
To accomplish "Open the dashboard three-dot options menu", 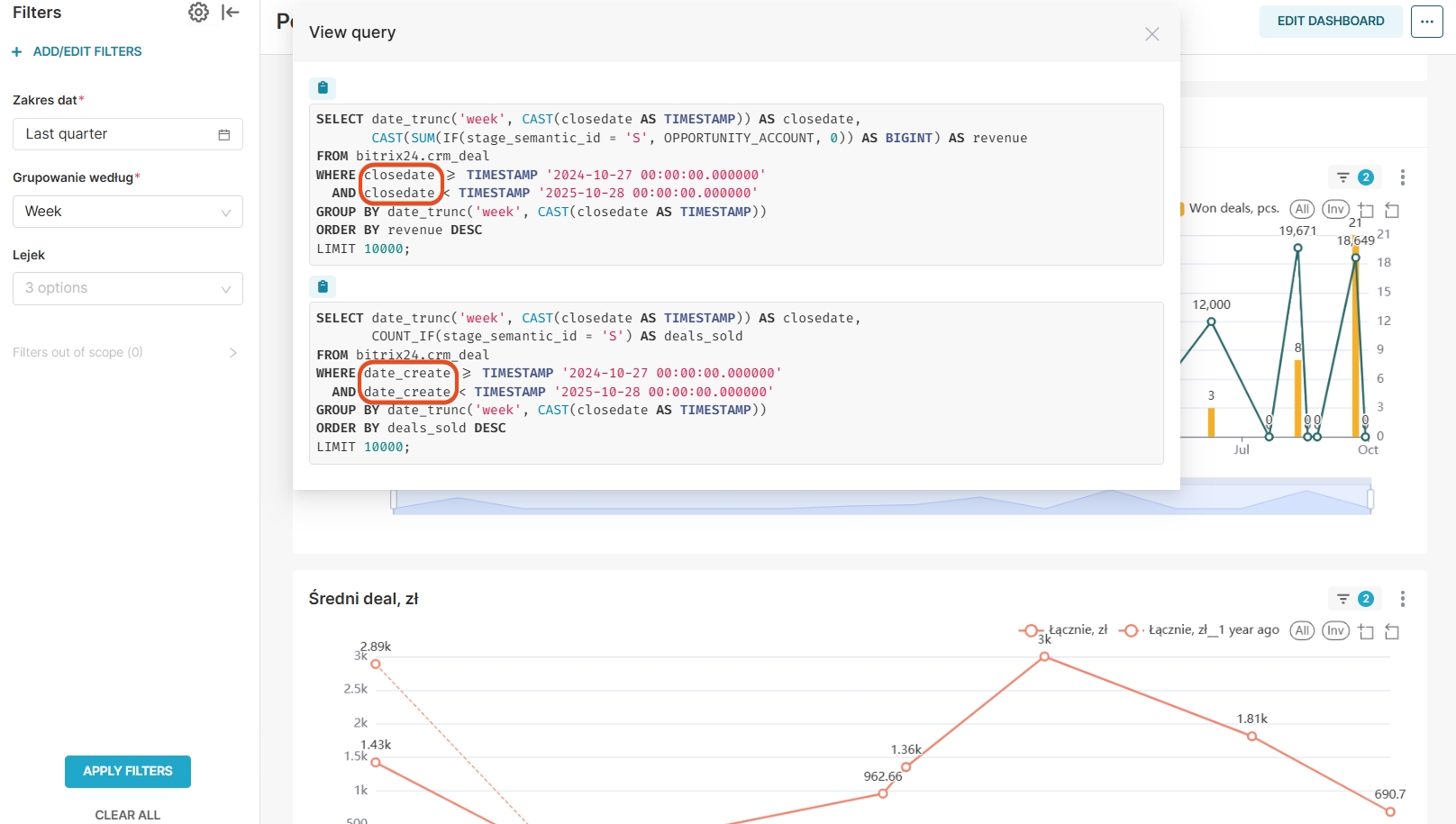I will [x=1426, y=22].
